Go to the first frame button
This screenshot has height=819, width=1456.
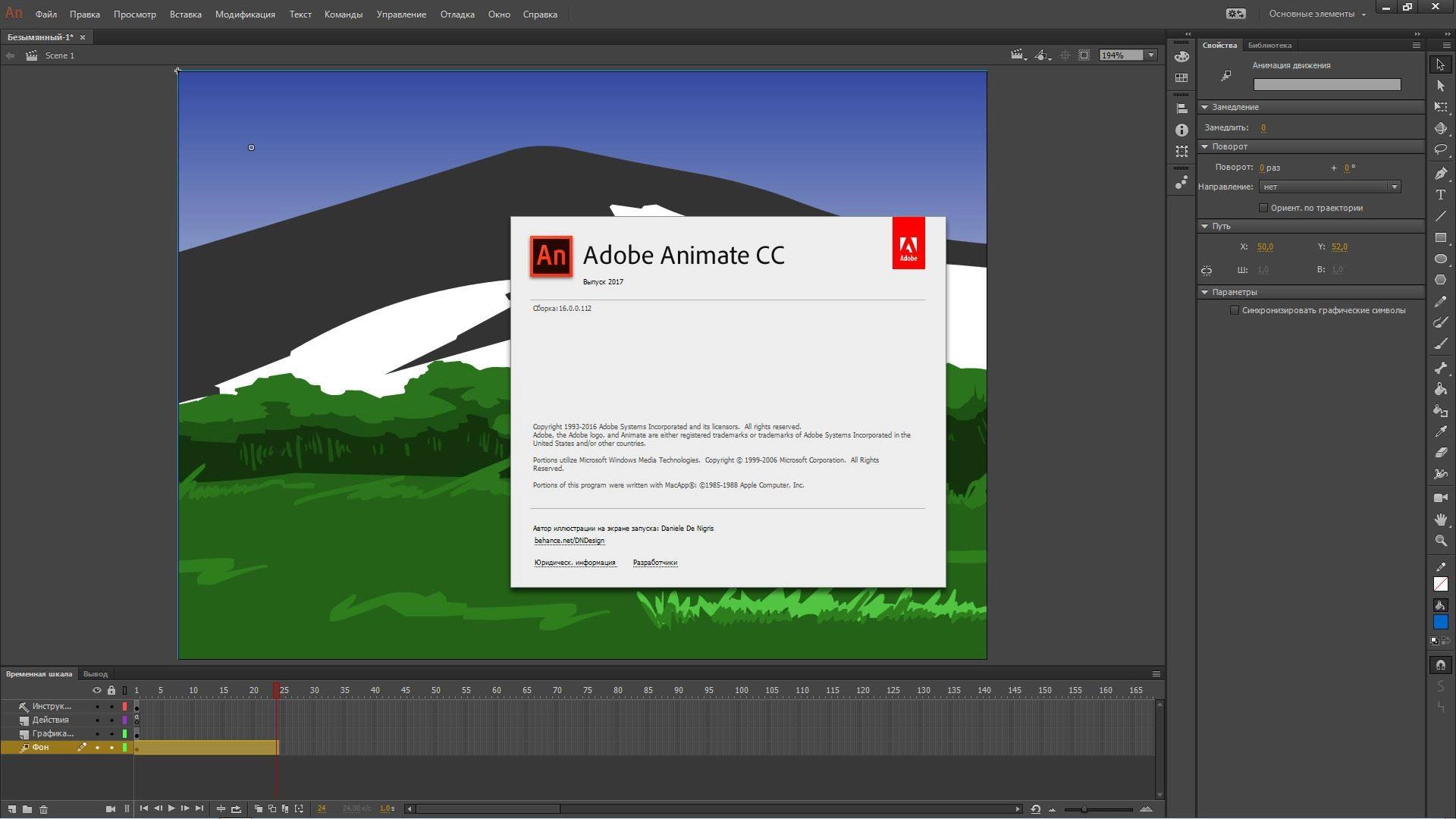(143, 808)
